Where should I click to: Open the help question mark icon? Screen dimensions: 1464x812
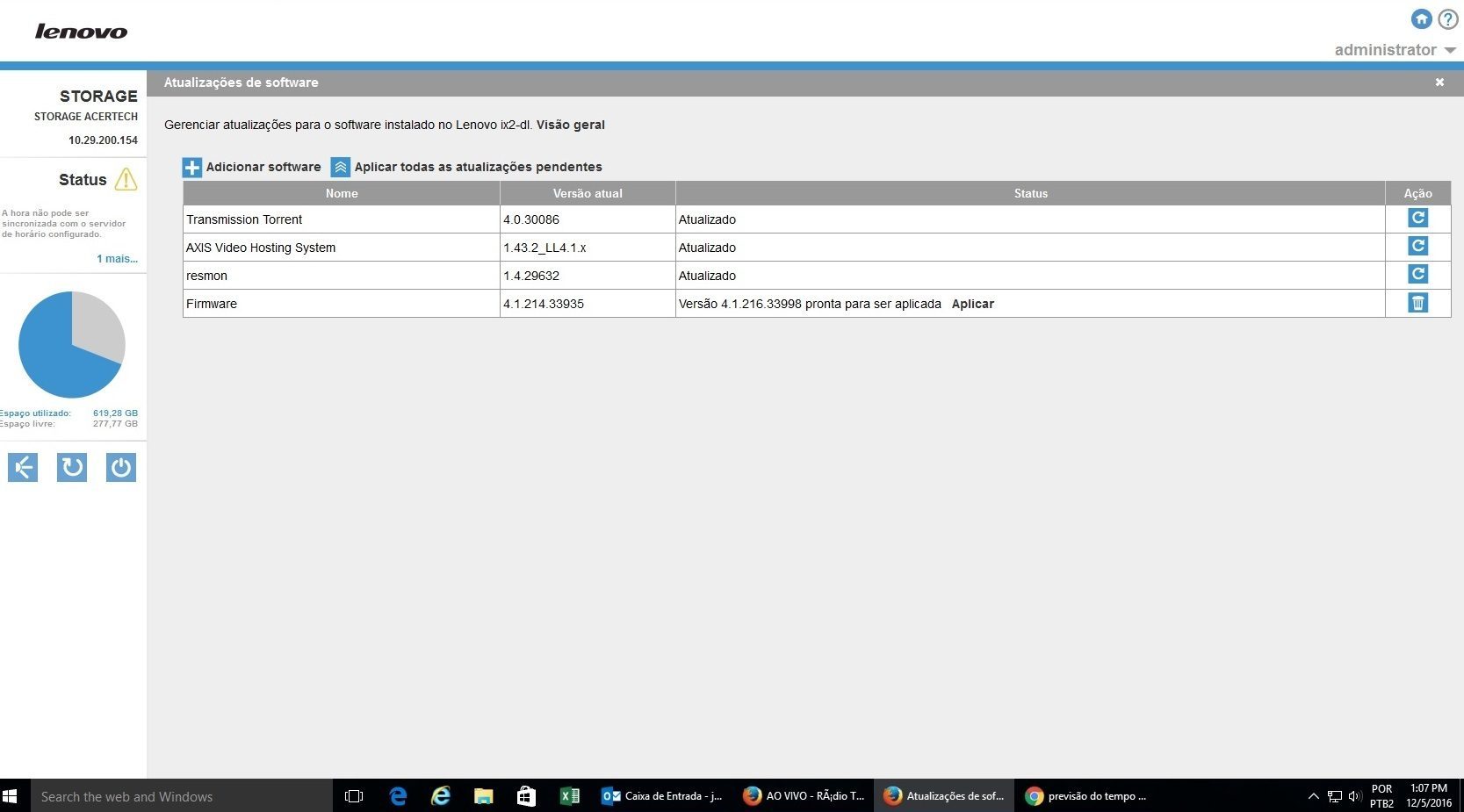click(1447, 18)
